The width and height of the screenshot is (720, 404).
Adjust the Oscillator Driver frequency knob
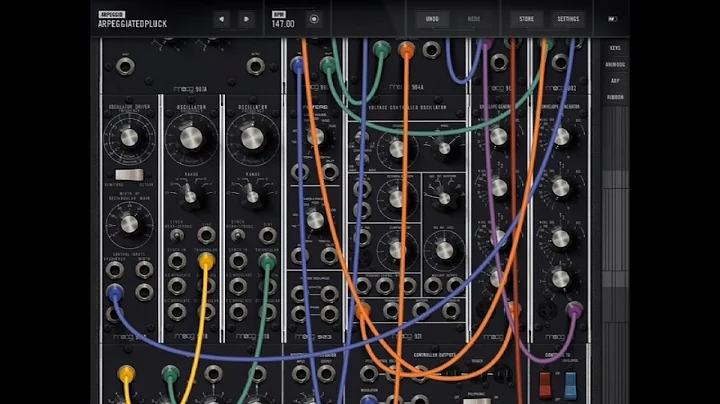click(x=129, y=137)
